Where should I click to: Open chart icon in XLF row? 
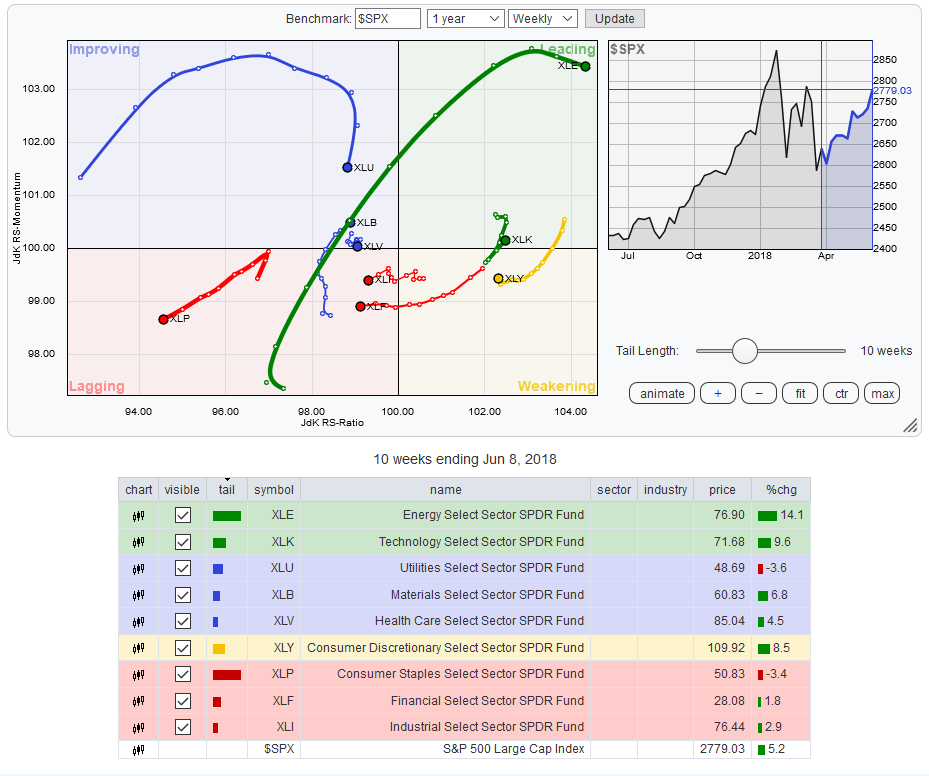[x=138, y=701]
